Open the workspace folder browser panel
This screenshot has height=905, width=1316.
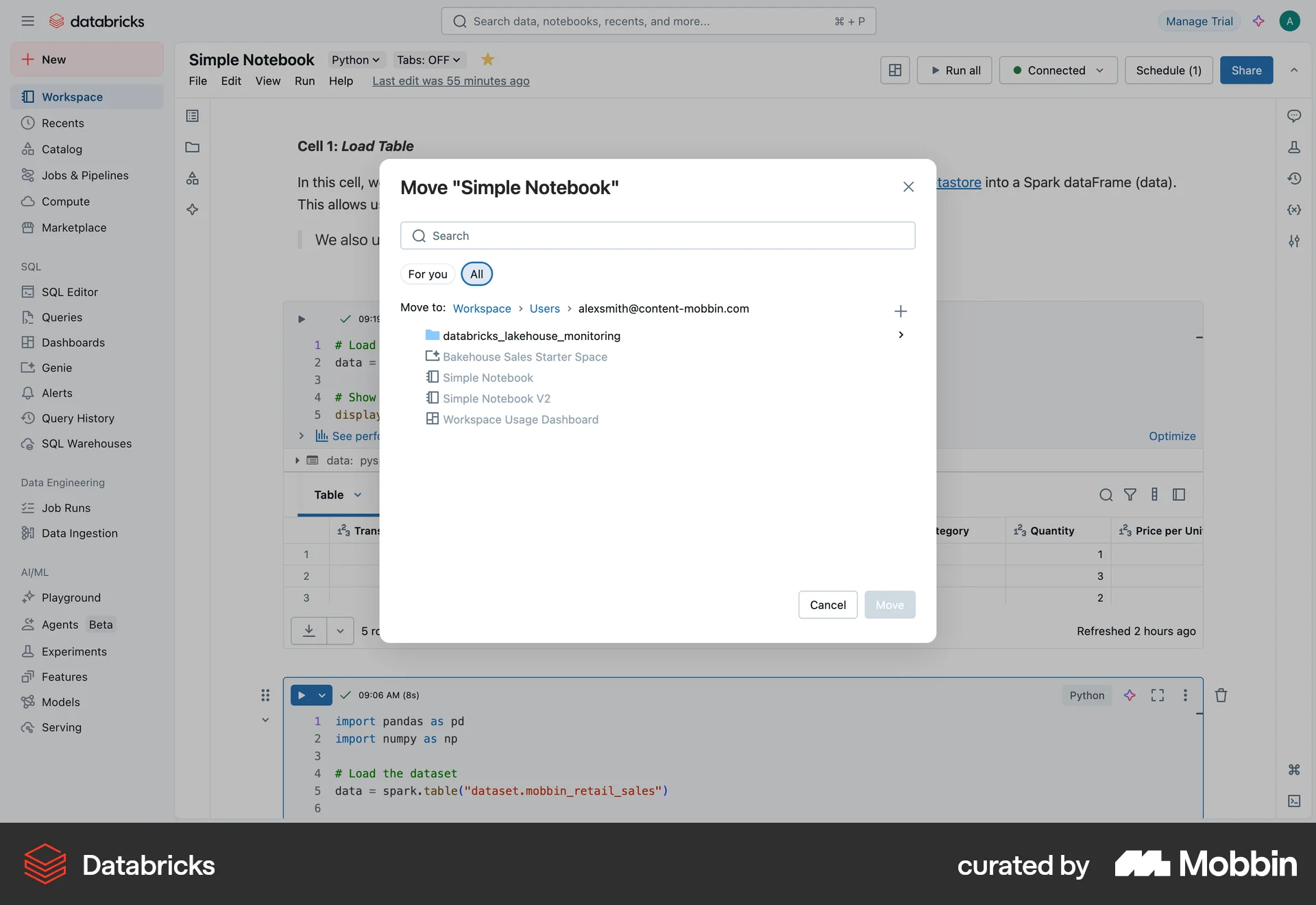192,147
